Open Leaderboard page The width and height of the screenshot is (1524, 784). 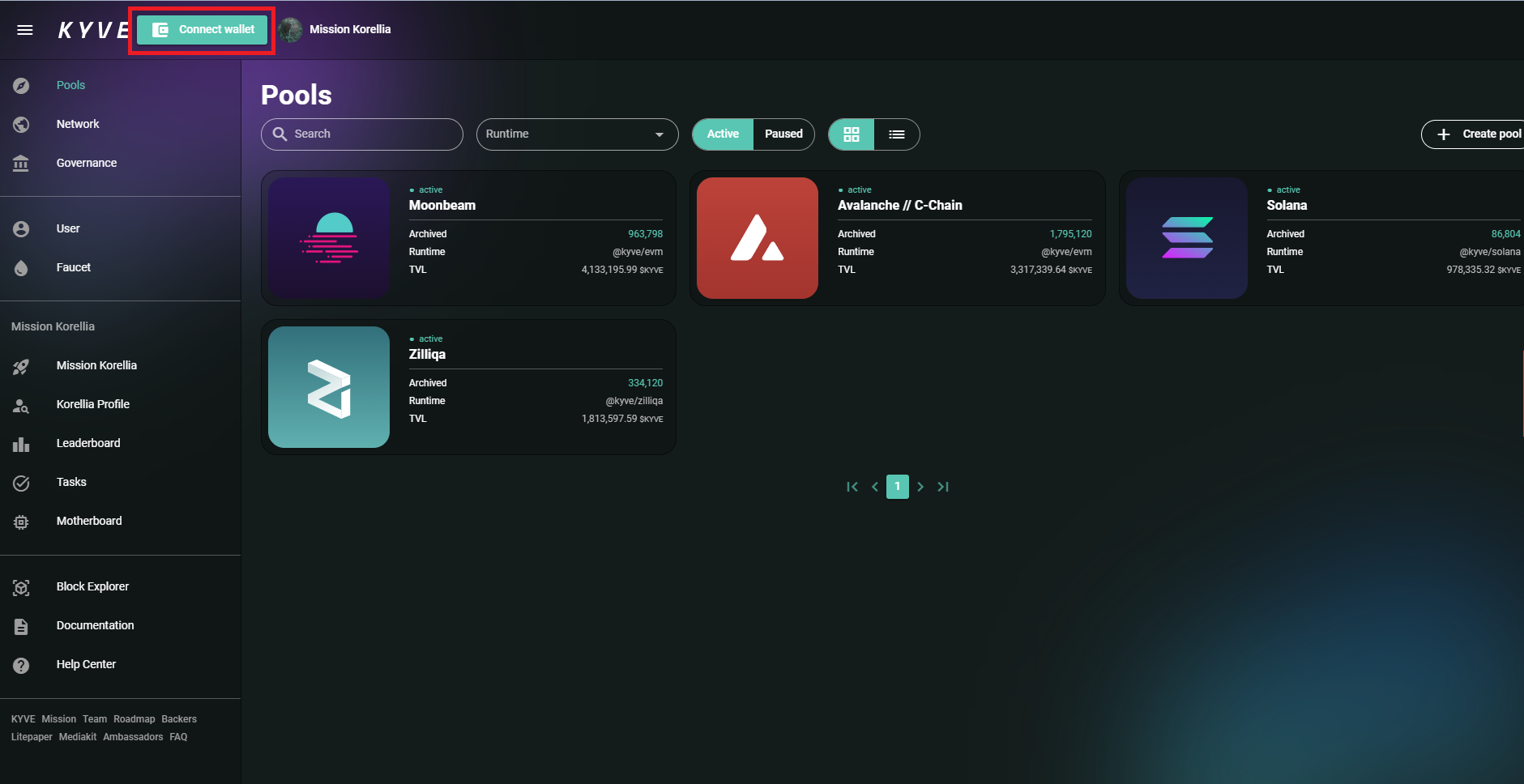pos(88,443)
